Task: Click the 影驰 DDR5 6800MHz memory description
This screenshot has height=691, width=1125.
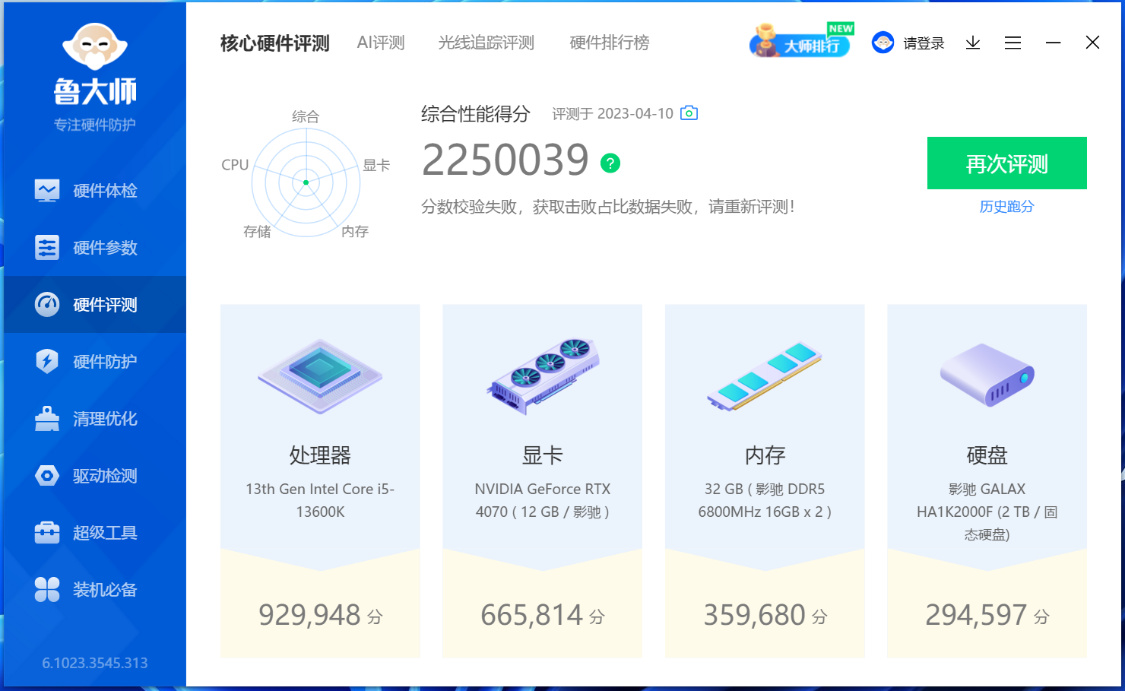Action: tap(765, 500)
